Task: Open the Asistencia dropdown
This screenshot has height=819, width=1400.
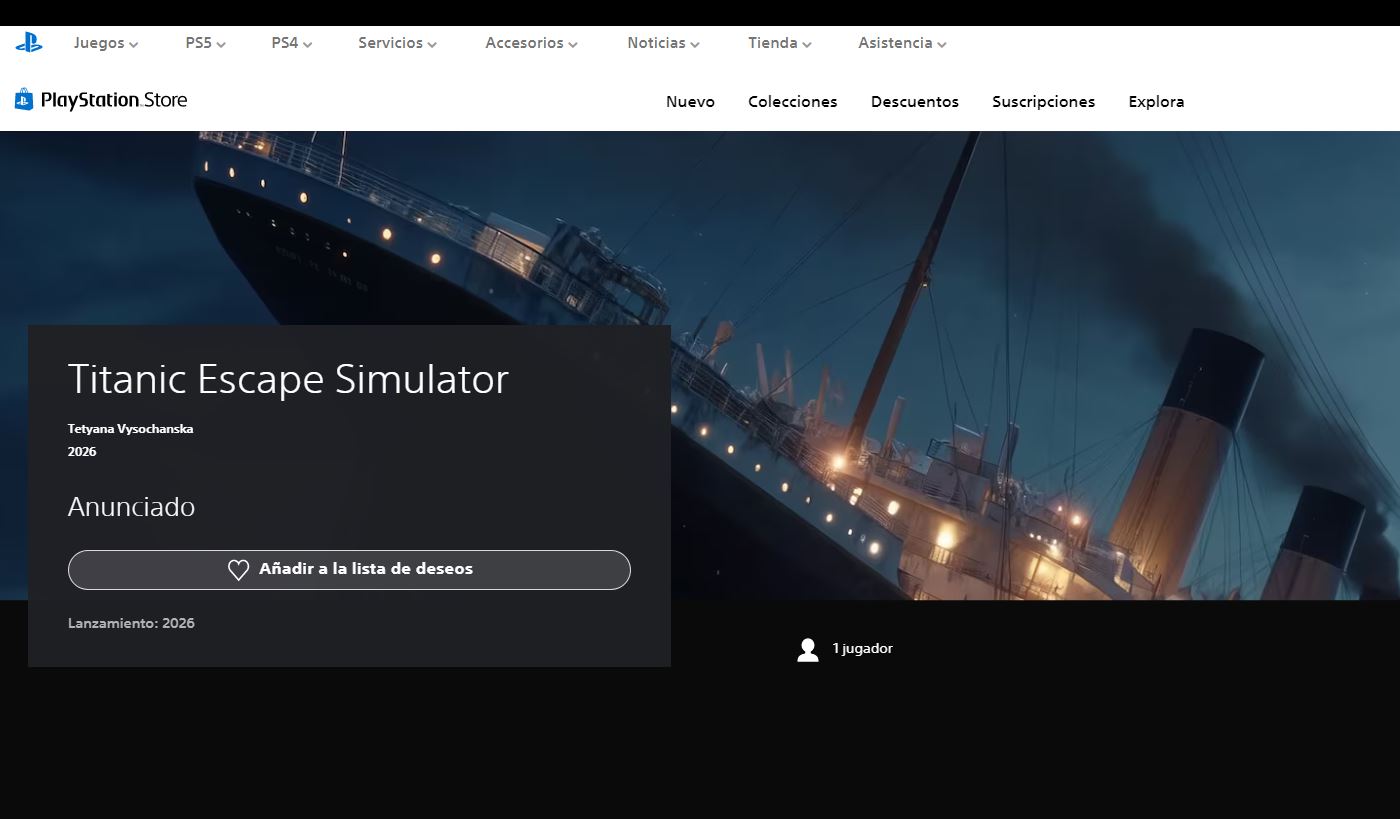Action: coord(903,43)
